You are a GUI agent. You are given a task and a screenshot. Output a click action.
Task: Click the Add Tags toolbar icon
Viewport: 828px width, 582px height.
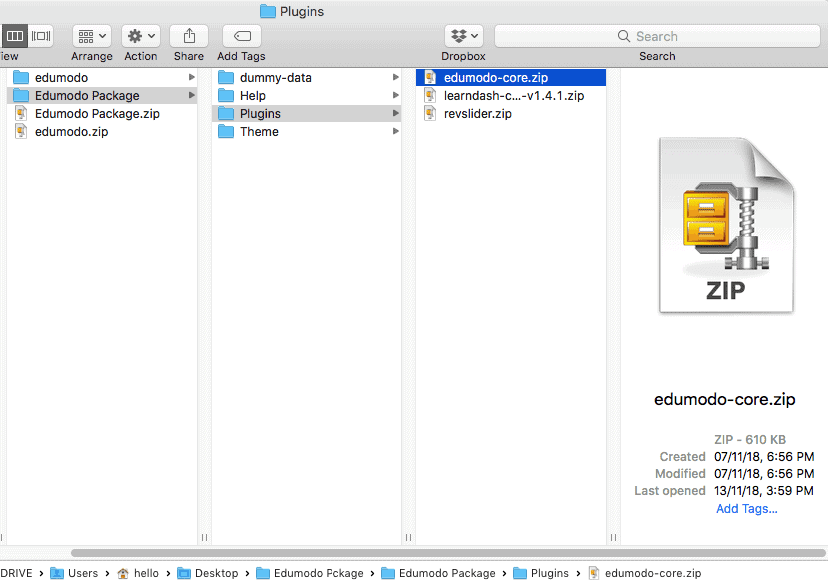click(240, 35)
